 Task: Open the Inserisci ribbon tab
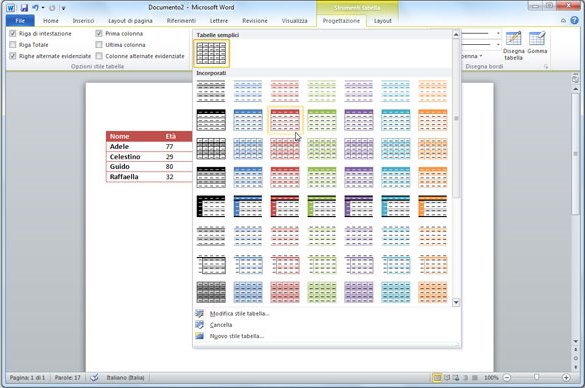point(83,21)
